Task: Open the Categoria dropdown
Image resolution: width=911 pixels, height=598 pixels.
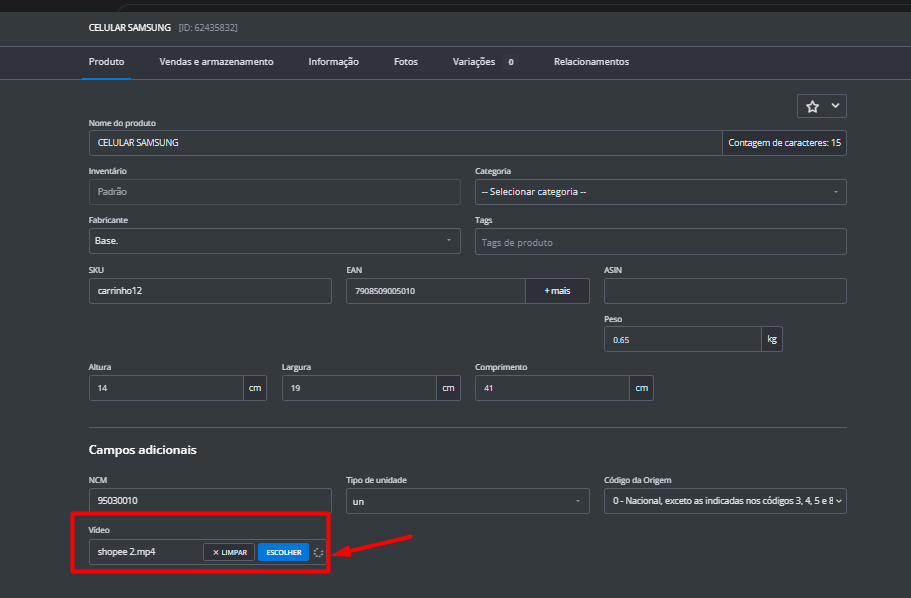Action: pyautogui.click(x=660, y=192)
